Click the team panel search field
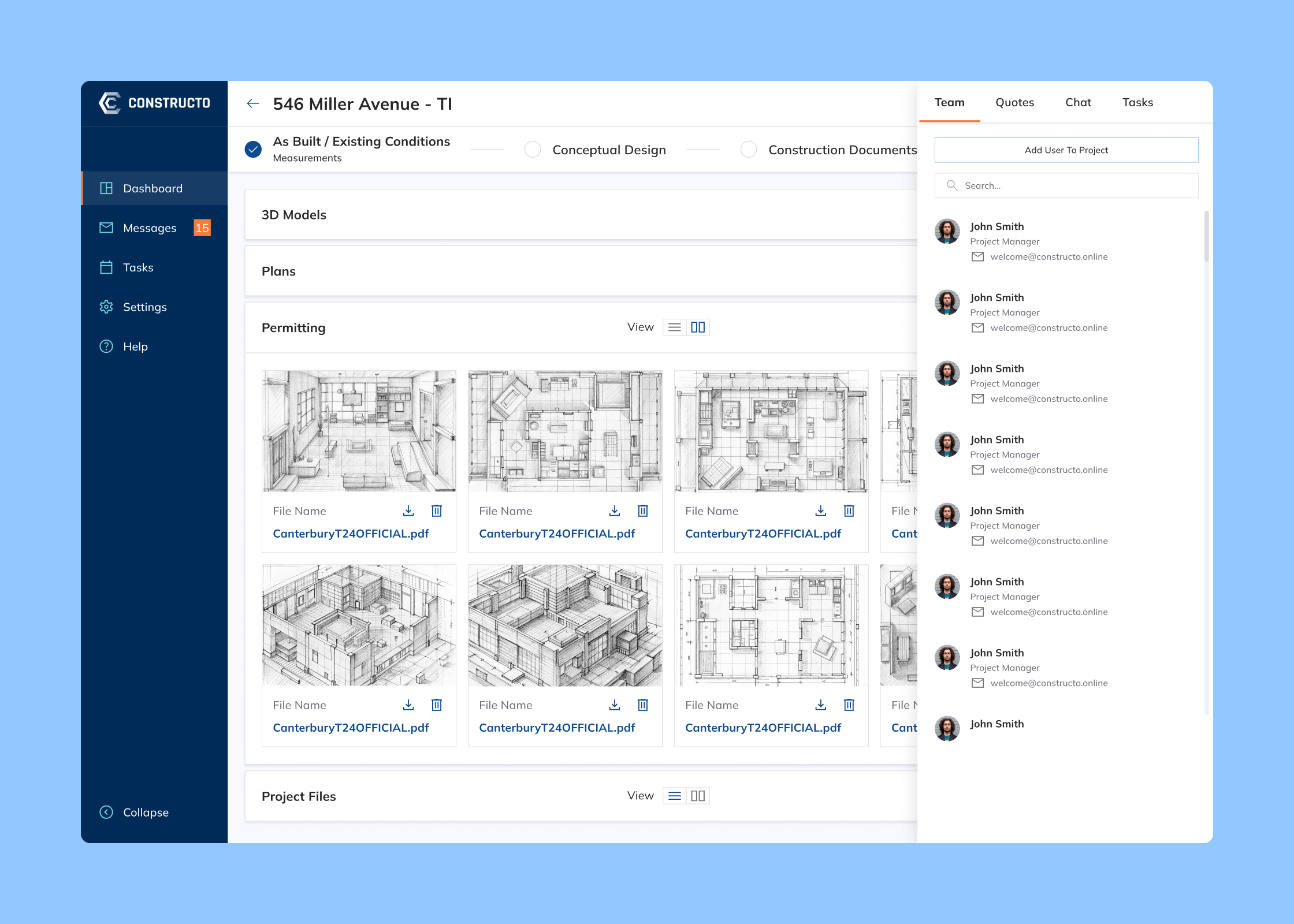 point(1066,185)
